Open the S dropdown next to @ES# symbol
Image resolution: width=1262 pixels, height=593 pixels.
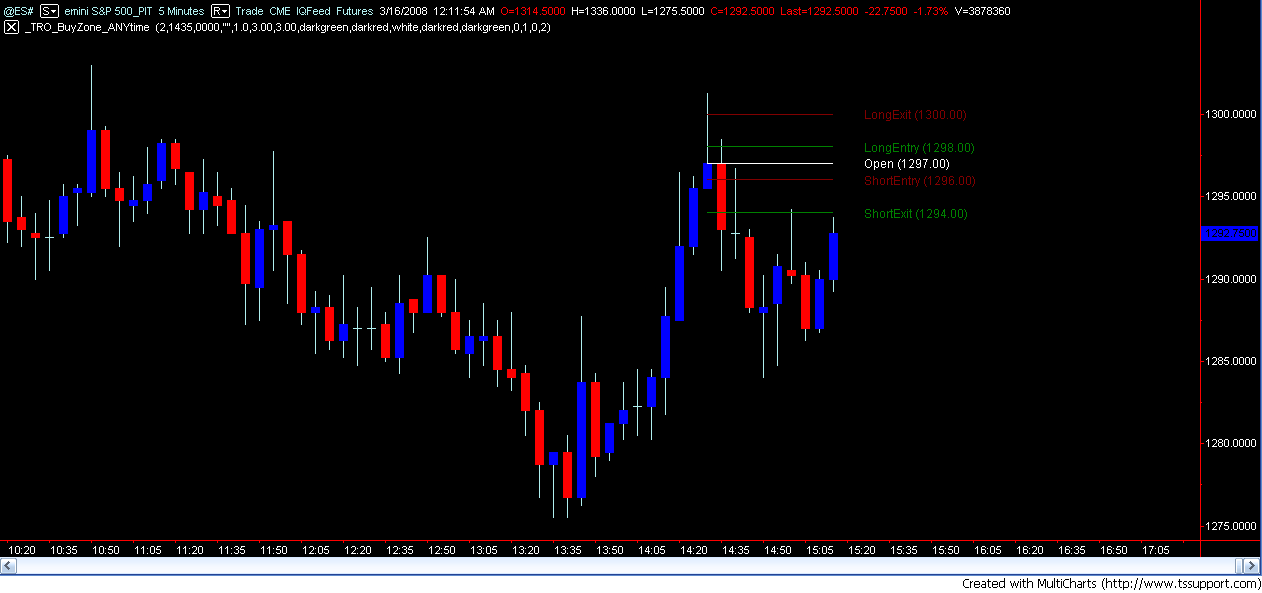click(x=48, y=11)
